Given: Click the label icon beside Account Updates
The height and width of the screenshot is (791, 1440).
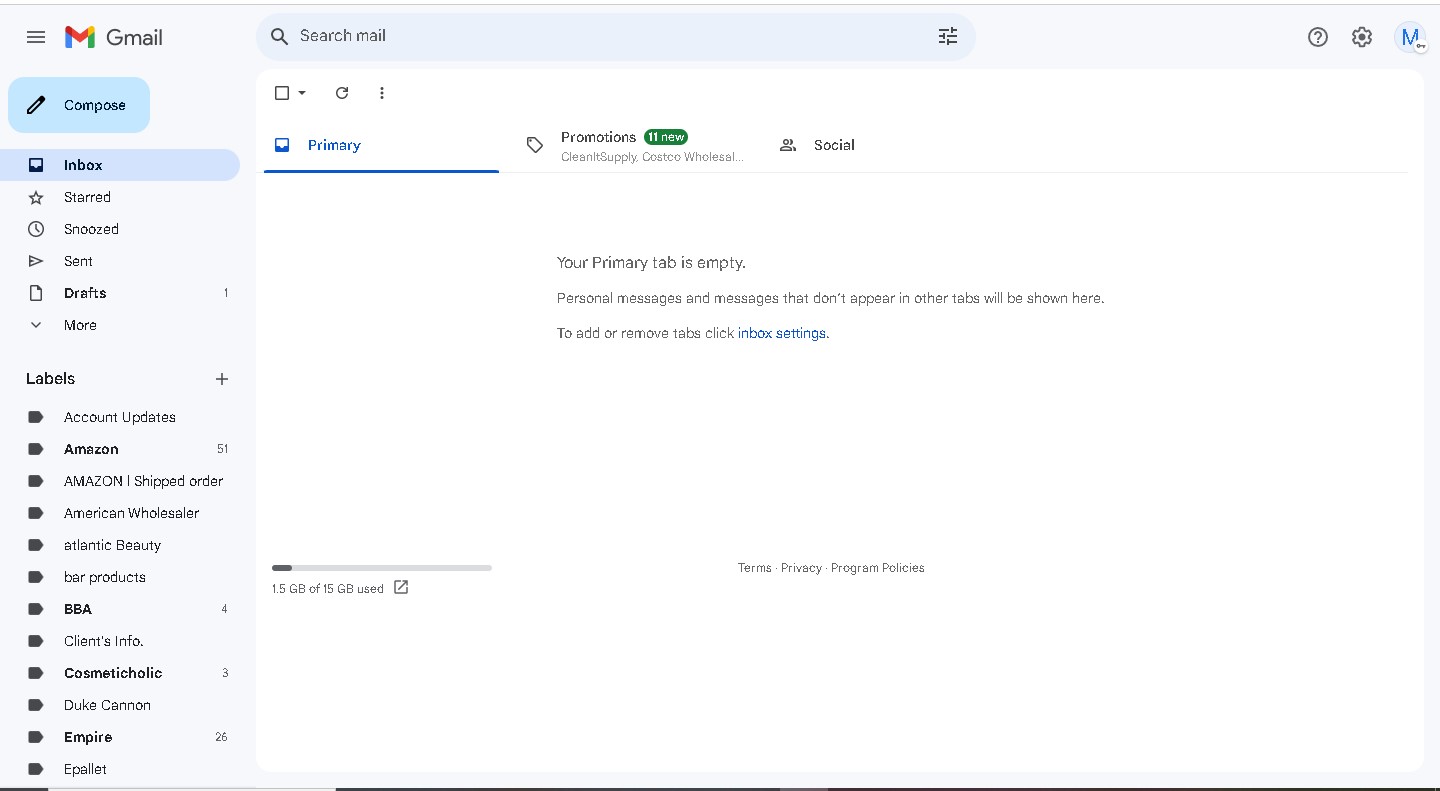Looking at the screenshot, I should 36,417.
